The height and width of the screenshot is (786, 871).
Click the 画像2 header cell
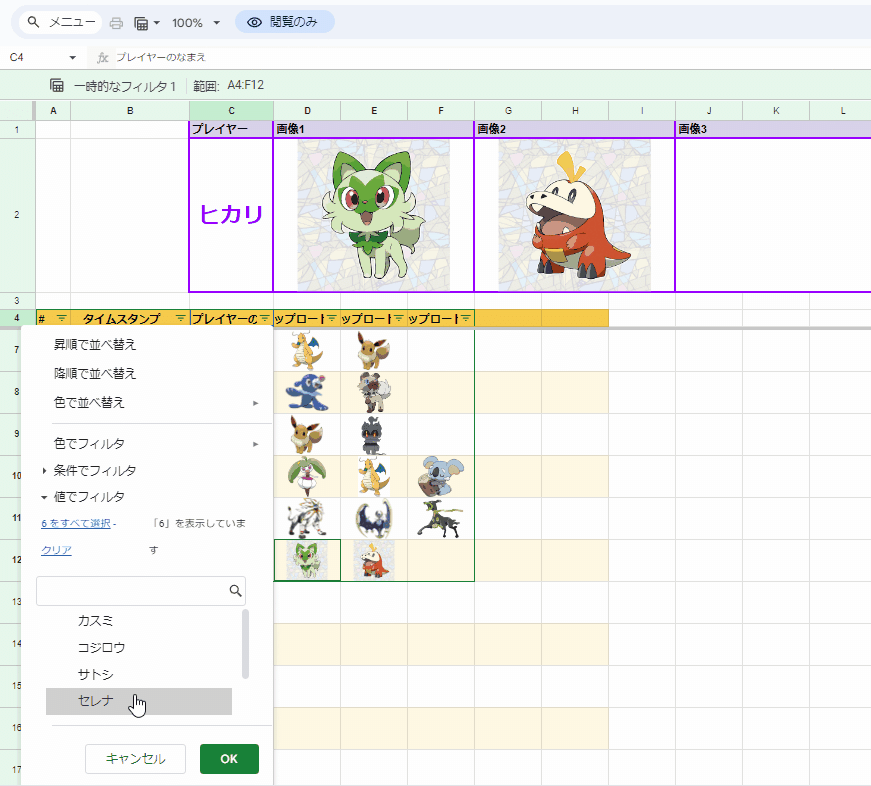coord(575,129)
